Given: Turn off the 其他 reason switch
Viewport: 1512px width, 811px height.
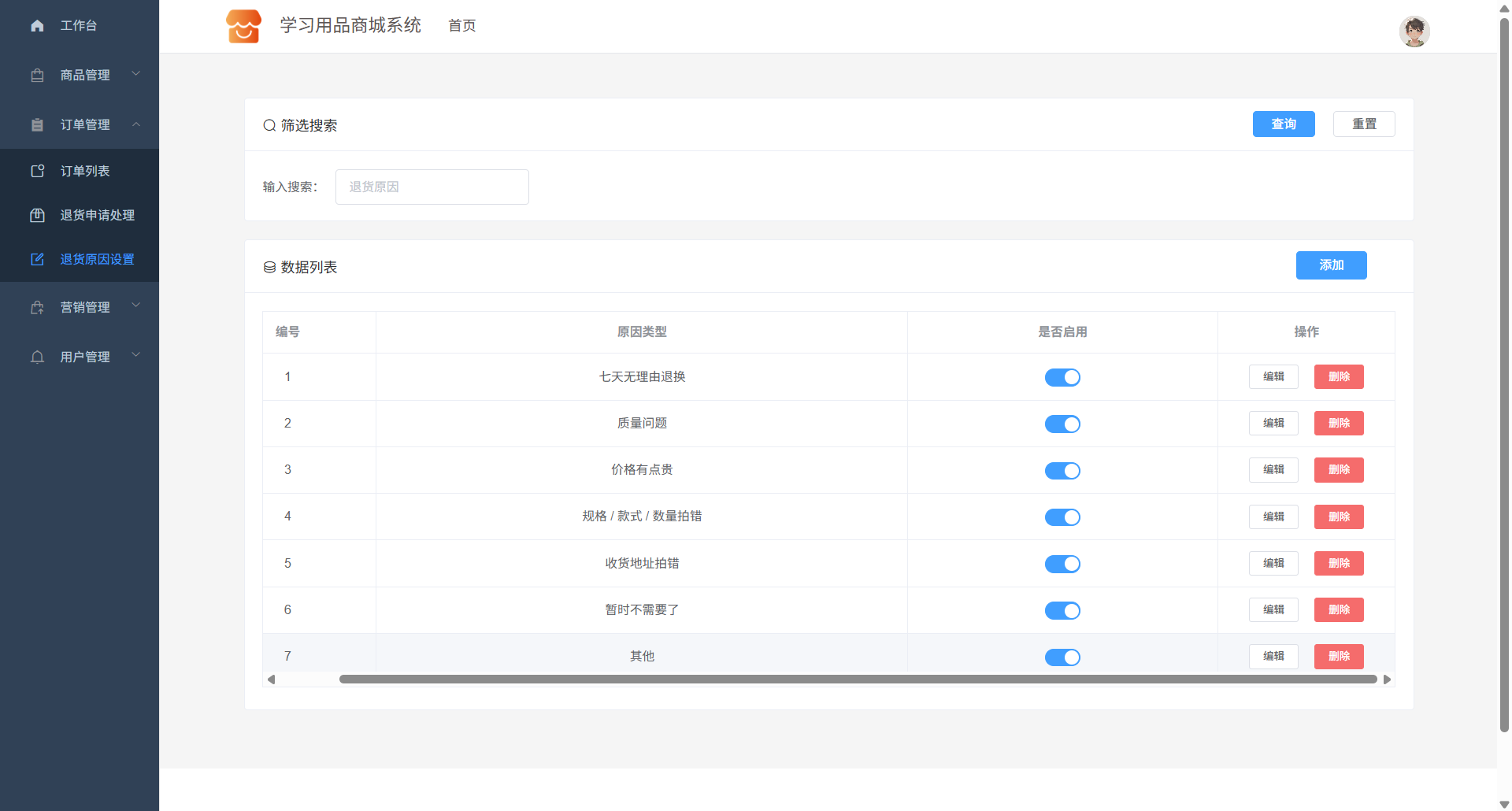Looking at the screenshot, I should point(1062,657).
